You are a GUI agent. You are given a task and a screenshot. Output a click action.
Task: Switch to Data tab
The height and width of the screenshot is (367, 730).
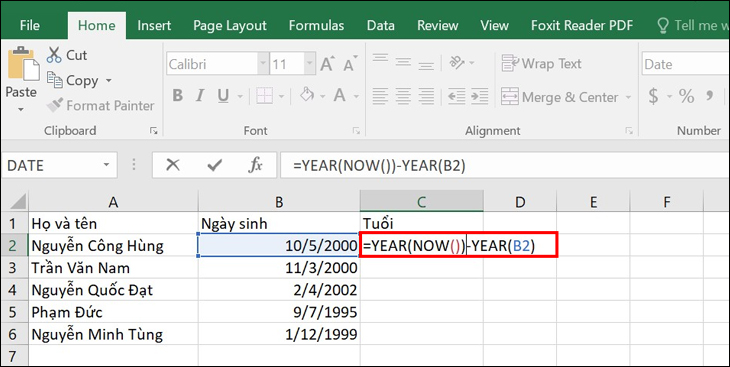pos(380,25)
